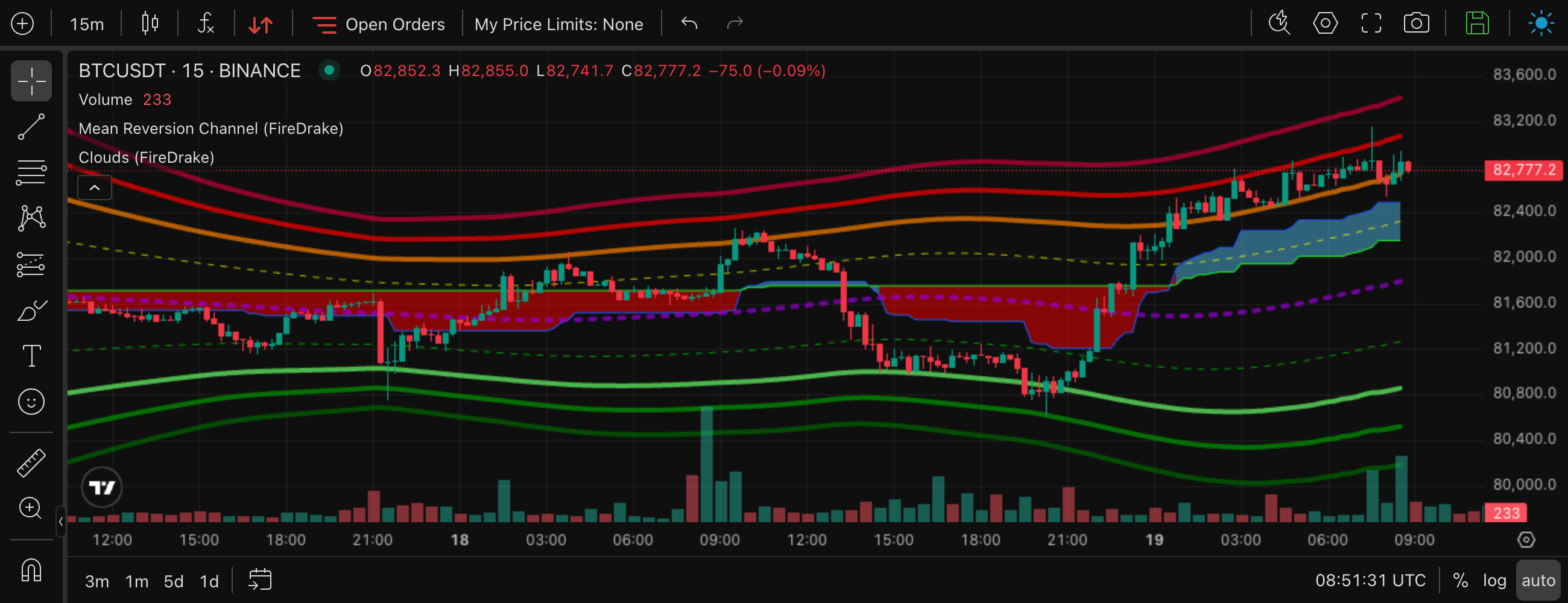This screenshot has height=603, width=1568.
Task: Open go-to-date calendar
Action: (260, 580)
